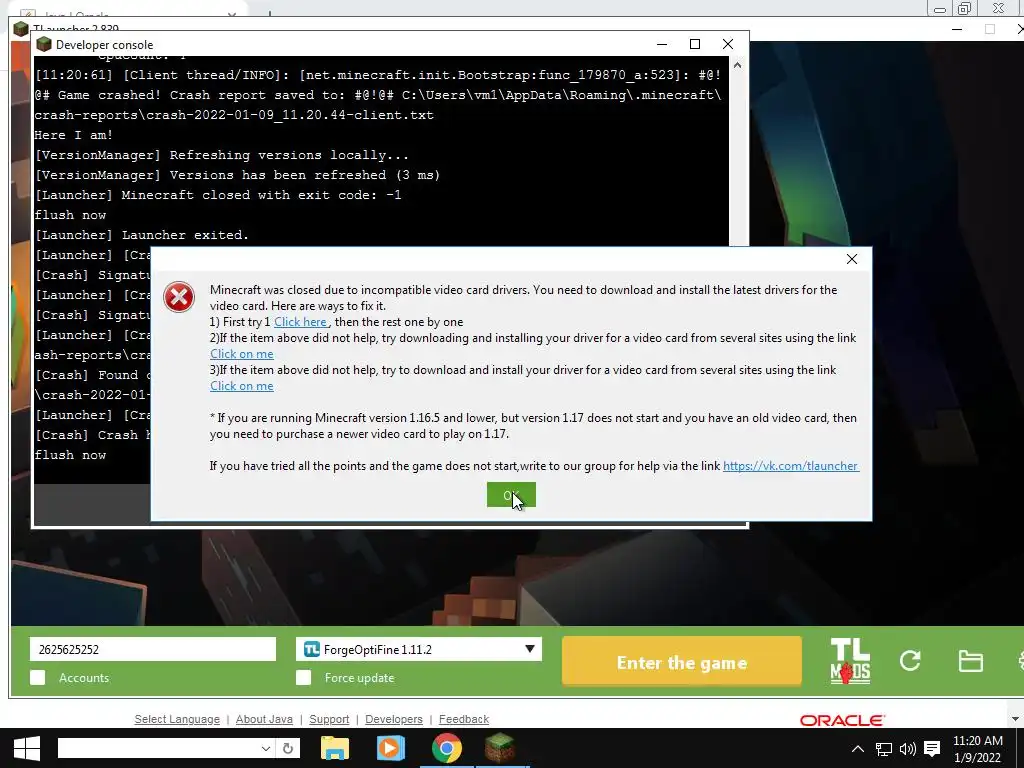Click the 'Here I am!' console line
The width and height of the screenshot is (1024, 768).
pos(74,135)
